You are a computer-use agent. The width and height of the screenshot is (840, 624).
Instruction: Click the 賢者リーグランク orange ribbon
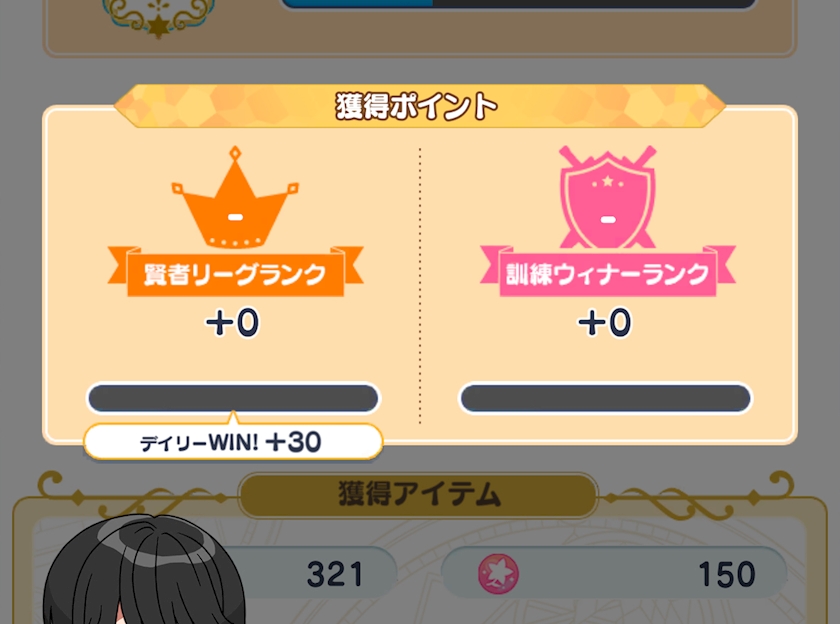[x=235, y=272]
